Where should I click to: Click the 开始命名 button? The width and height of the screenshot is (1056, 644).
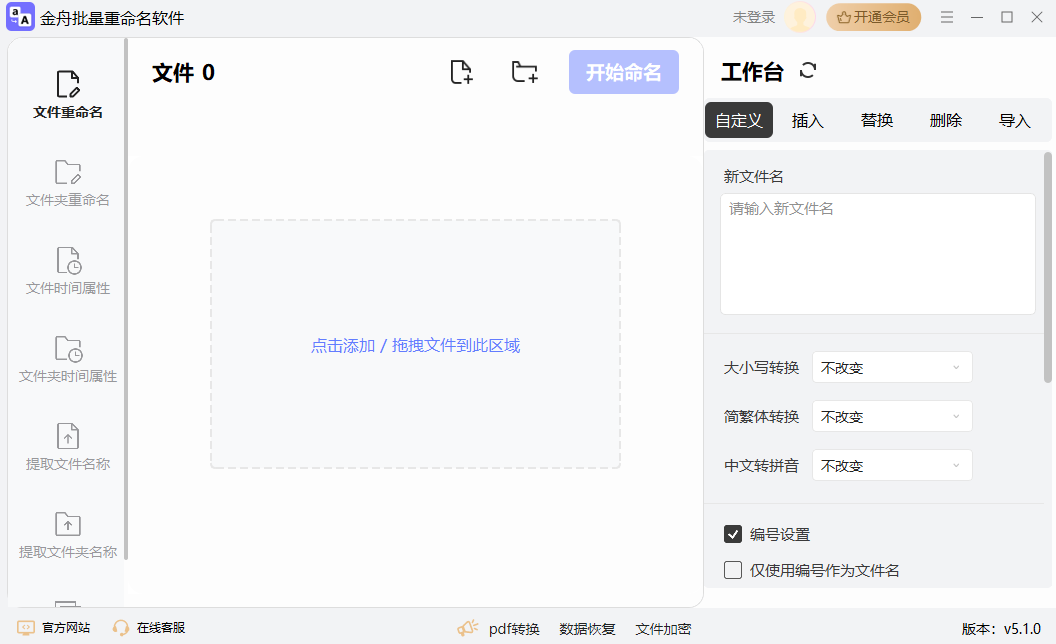(624, 72)
